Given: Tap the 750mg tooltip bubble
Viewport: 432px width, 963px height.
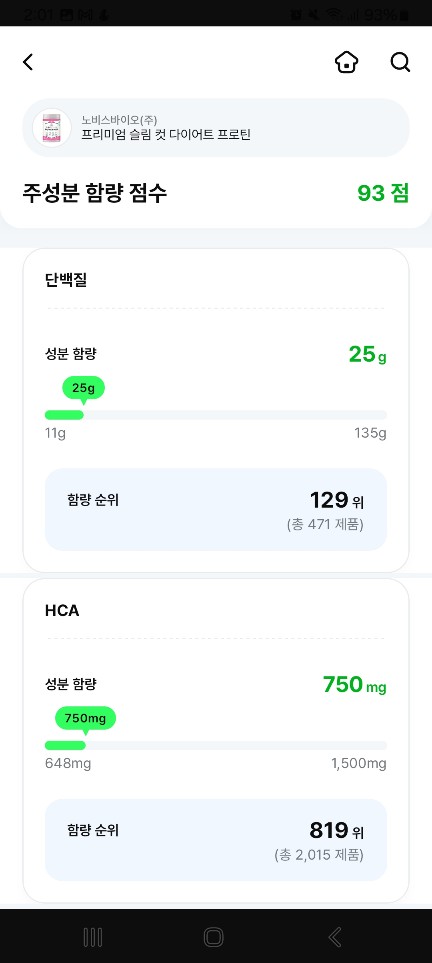Looking at the screenshot, I should click(85, 719).
